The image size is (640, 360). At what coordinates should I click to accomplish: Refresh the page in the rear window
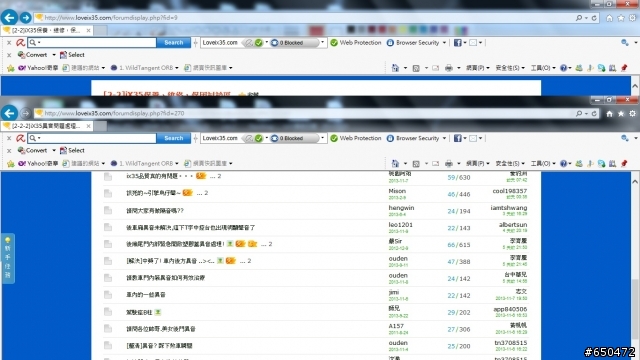(594, 18)
